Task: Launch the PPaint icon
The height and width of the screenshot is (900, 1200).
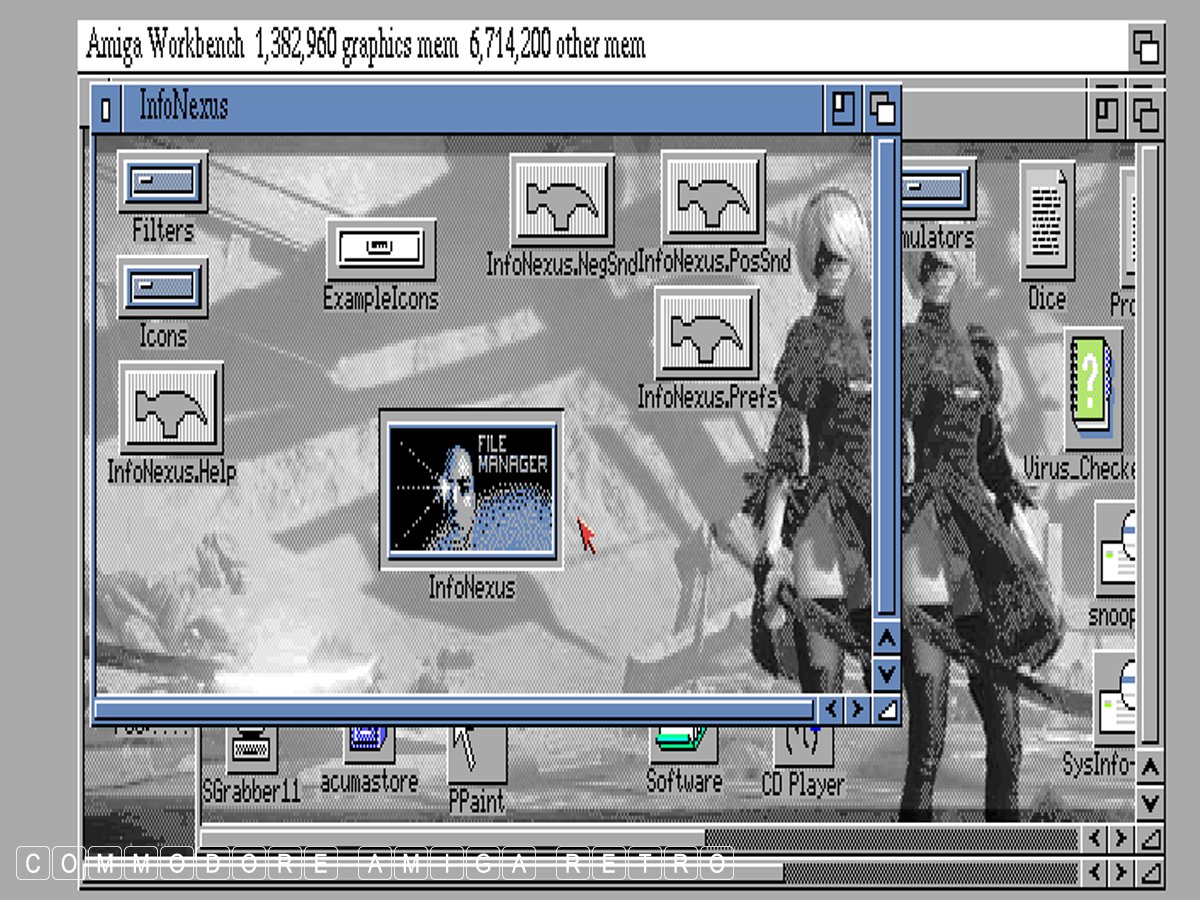Action: coord(476,755)
